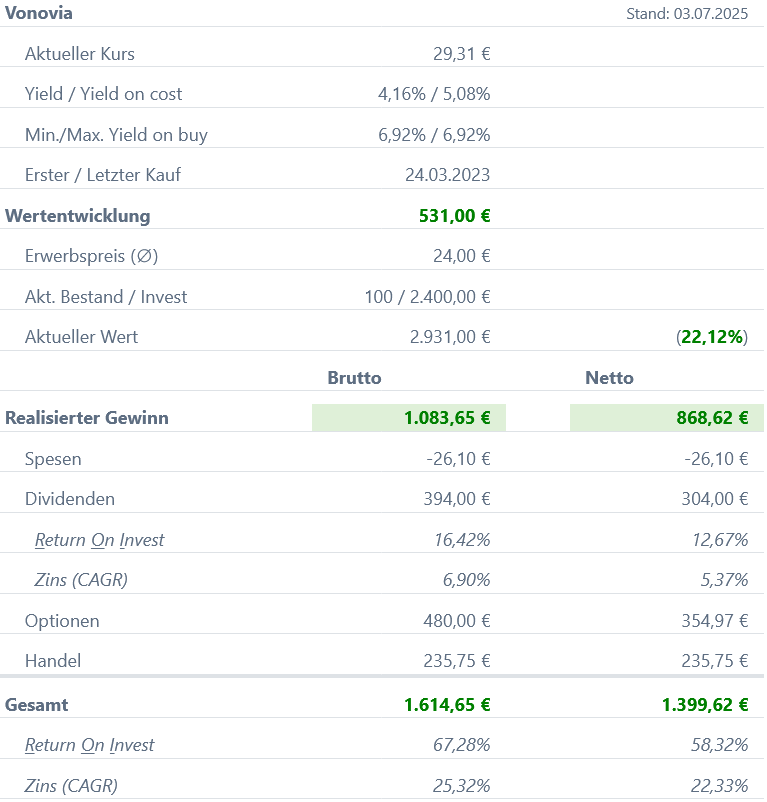
Task: Click the Erwerbspreis (Ø) label
Action: 92,255
